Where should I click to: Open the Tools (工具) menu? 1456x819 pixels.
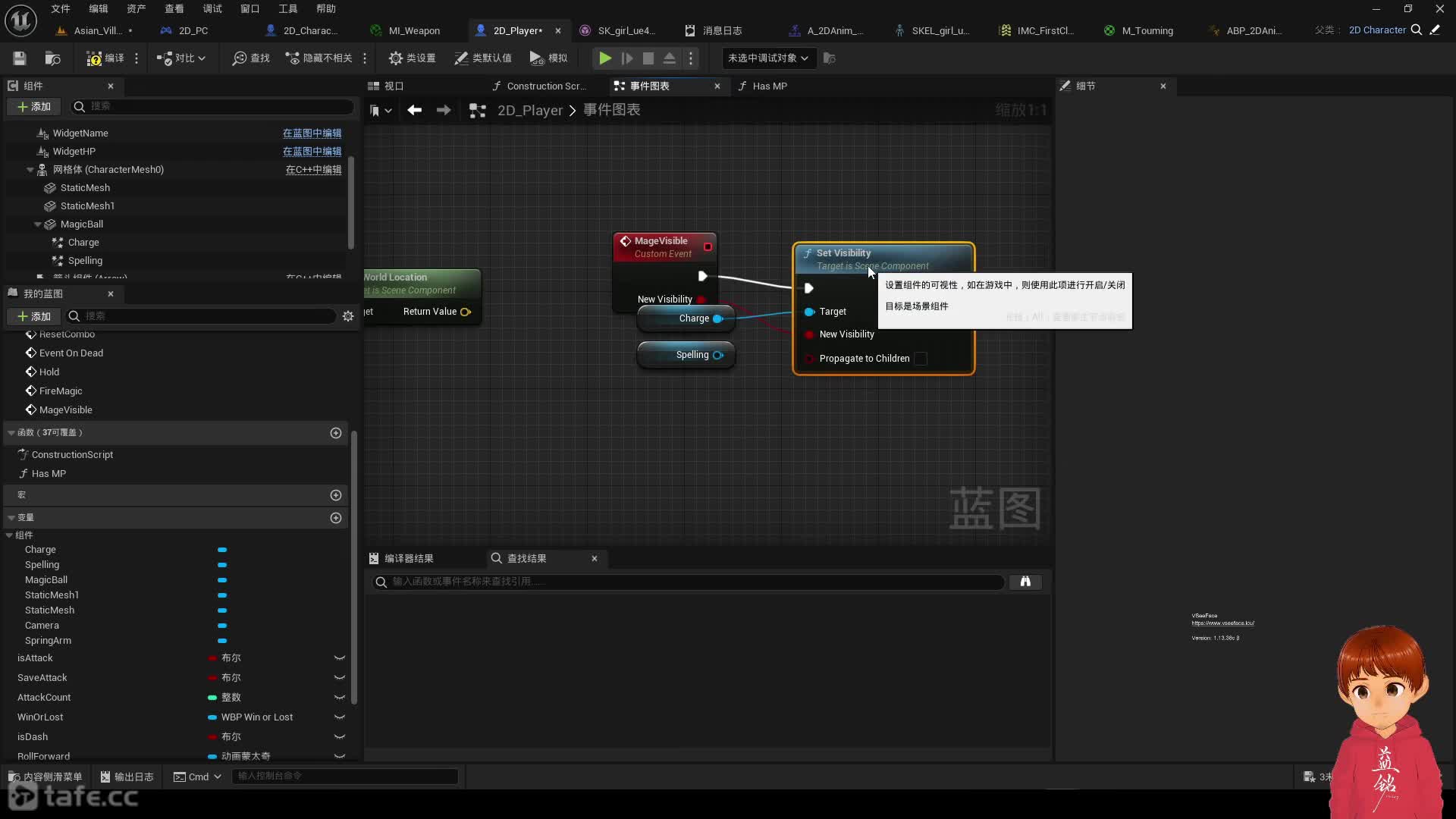(288, 8)
